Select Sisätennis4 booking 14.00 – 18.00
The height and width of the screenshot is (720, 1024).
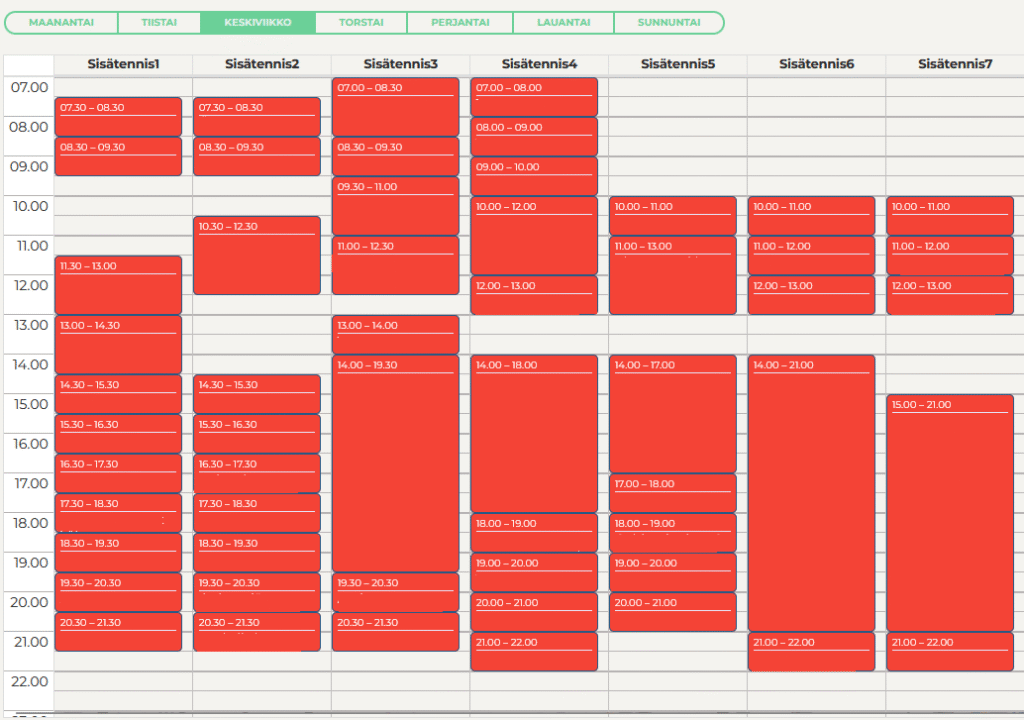click(533, 434)
